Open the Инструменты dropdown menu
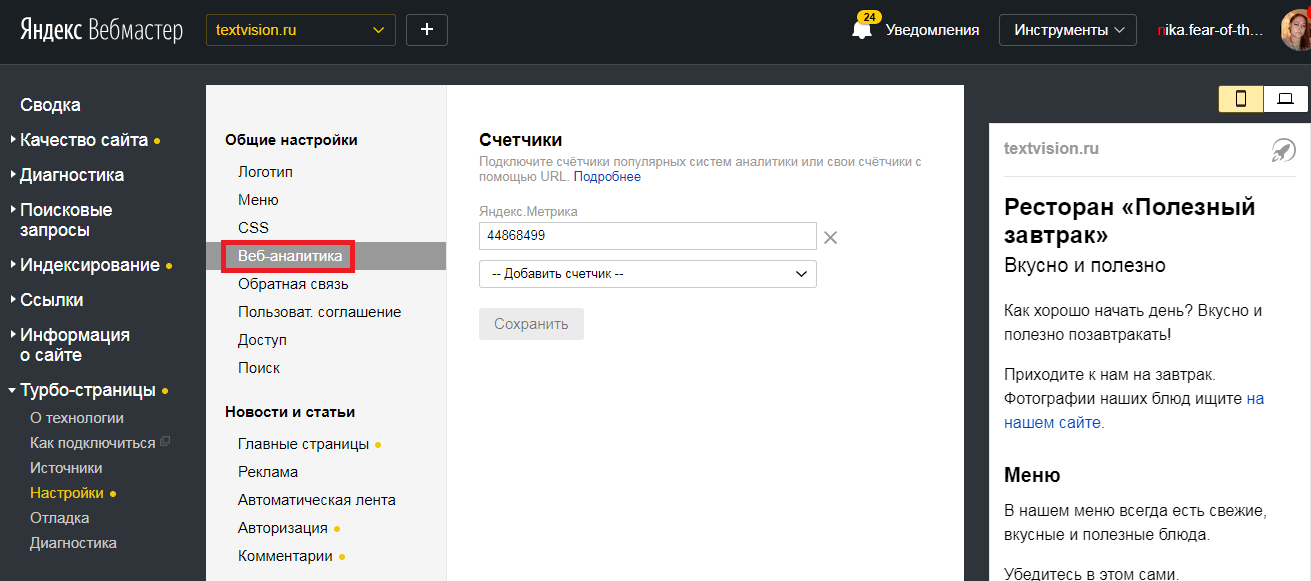The width and height of the screenshot is (1311, 581). (1068, 30)
